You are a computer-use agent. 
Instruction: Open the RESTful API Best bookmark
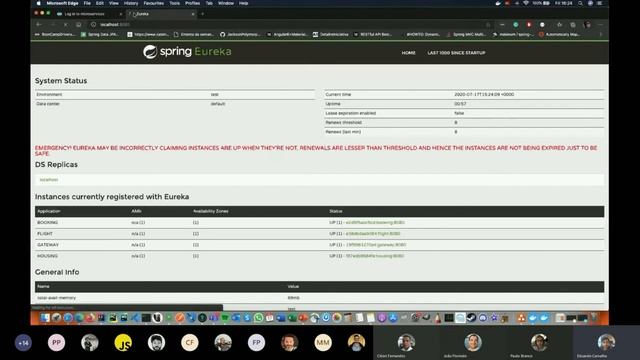[373, 34]
